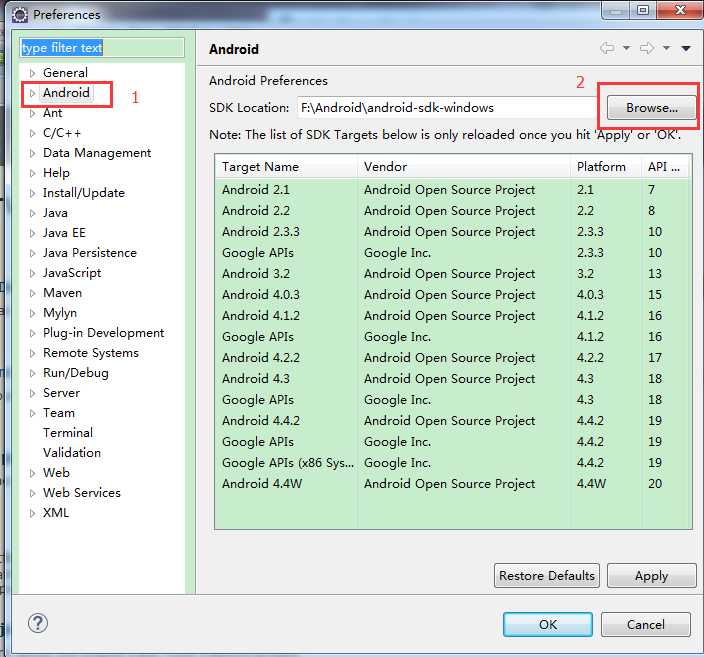Expand the Install/Update node arrow
This screenshot has width=704, height=657.
tap(32, 193)
